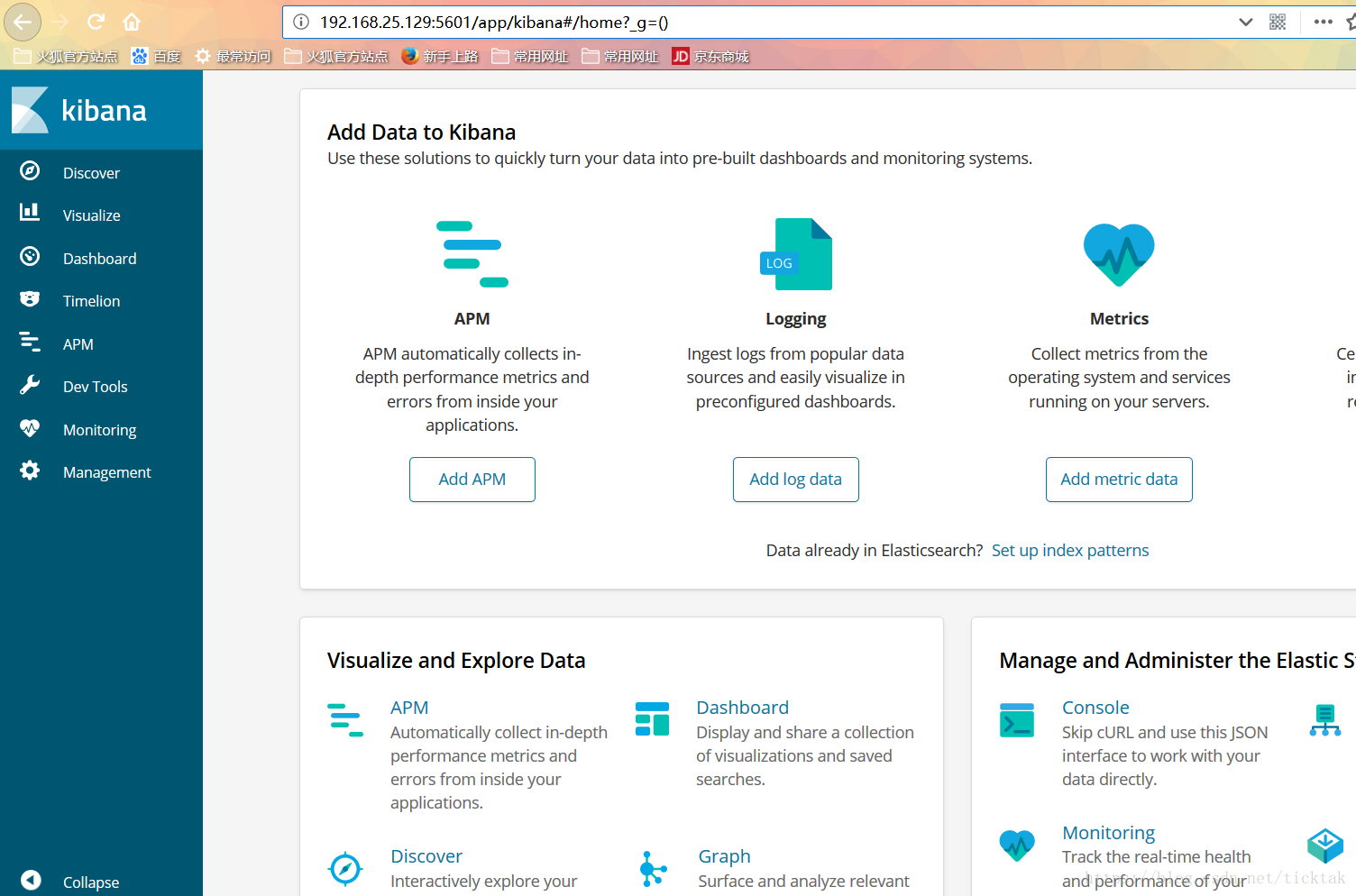Open 新手上路 bookmark in bookmarks bar

(440, 56)
